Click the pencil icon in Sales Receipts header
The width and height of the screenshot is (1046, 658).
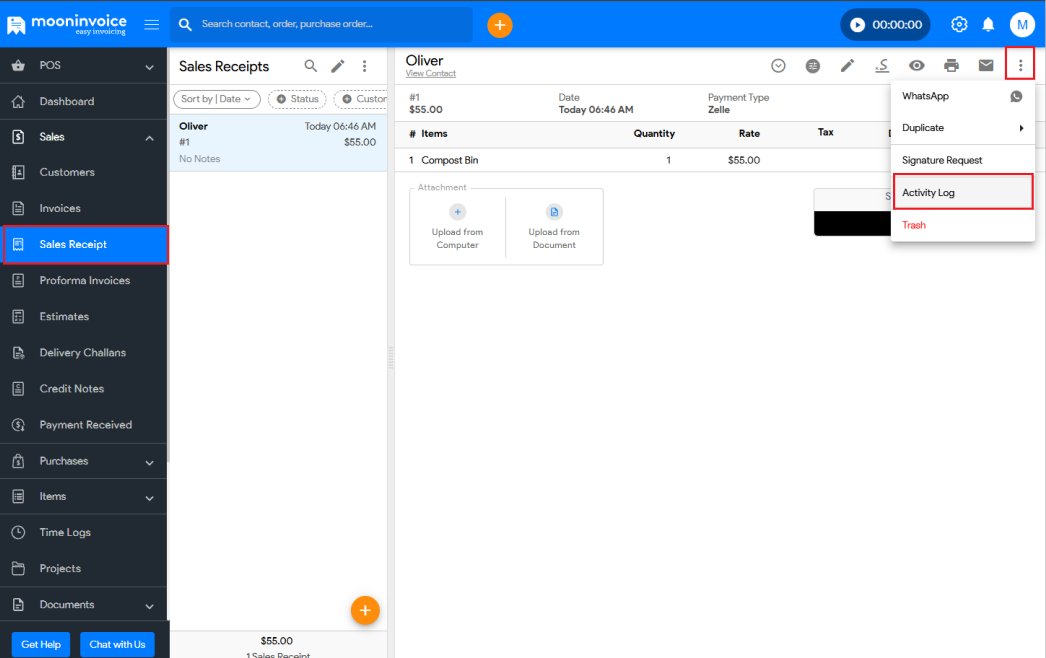(338, 65)
